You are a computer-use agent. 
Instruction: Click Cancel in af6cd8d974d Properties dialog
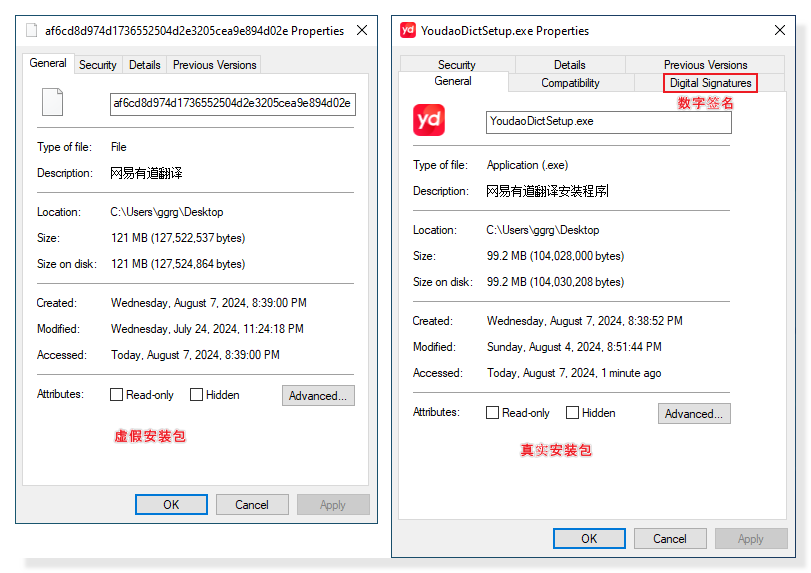(252, 505)
